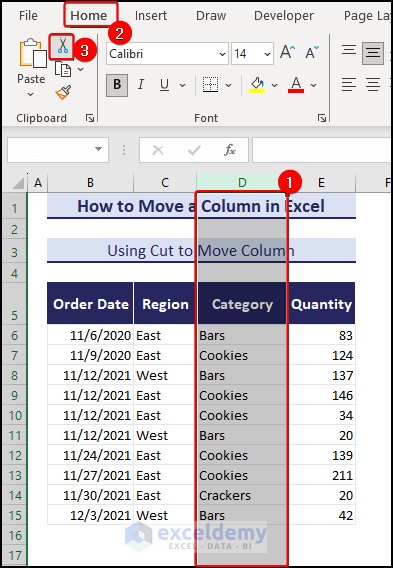Click 'Using Cut to Move Column' subtitle

(201, 251)
